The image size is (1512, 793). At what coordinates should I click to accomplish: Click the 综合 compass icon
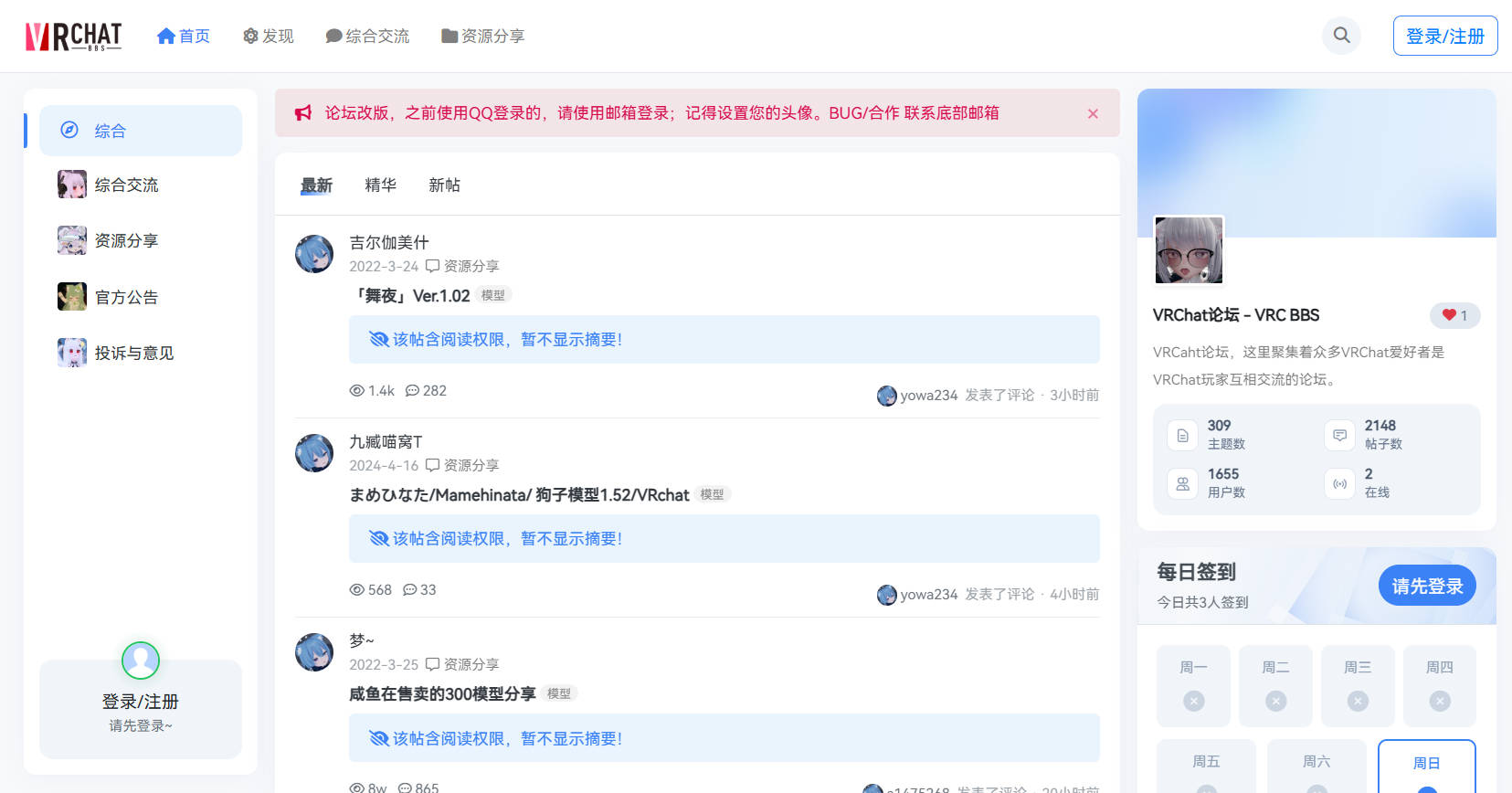69,130
